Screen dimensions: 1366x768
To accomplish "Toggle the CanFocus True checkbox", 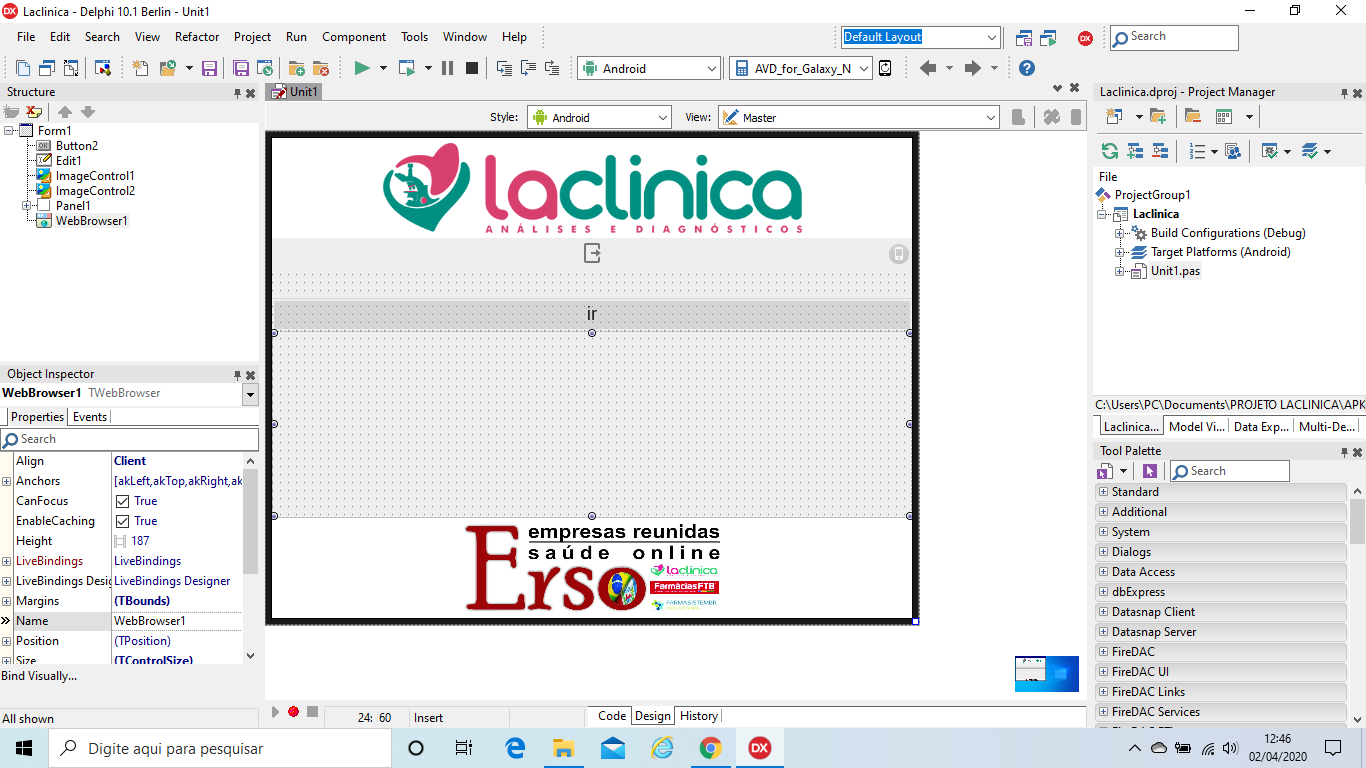I will point(122,501).
